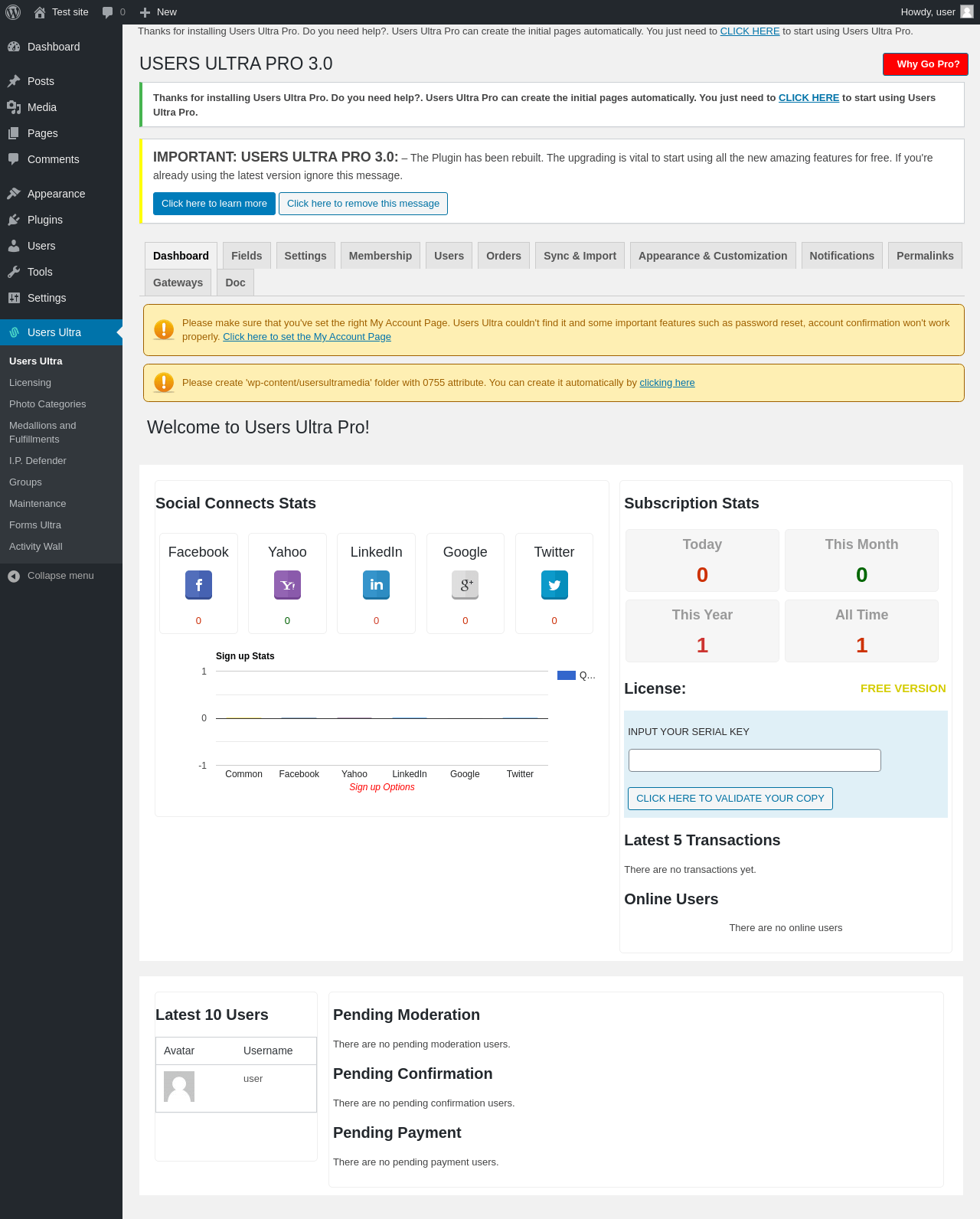Click the 'user' username in users table

click(x=253, y=1079)
